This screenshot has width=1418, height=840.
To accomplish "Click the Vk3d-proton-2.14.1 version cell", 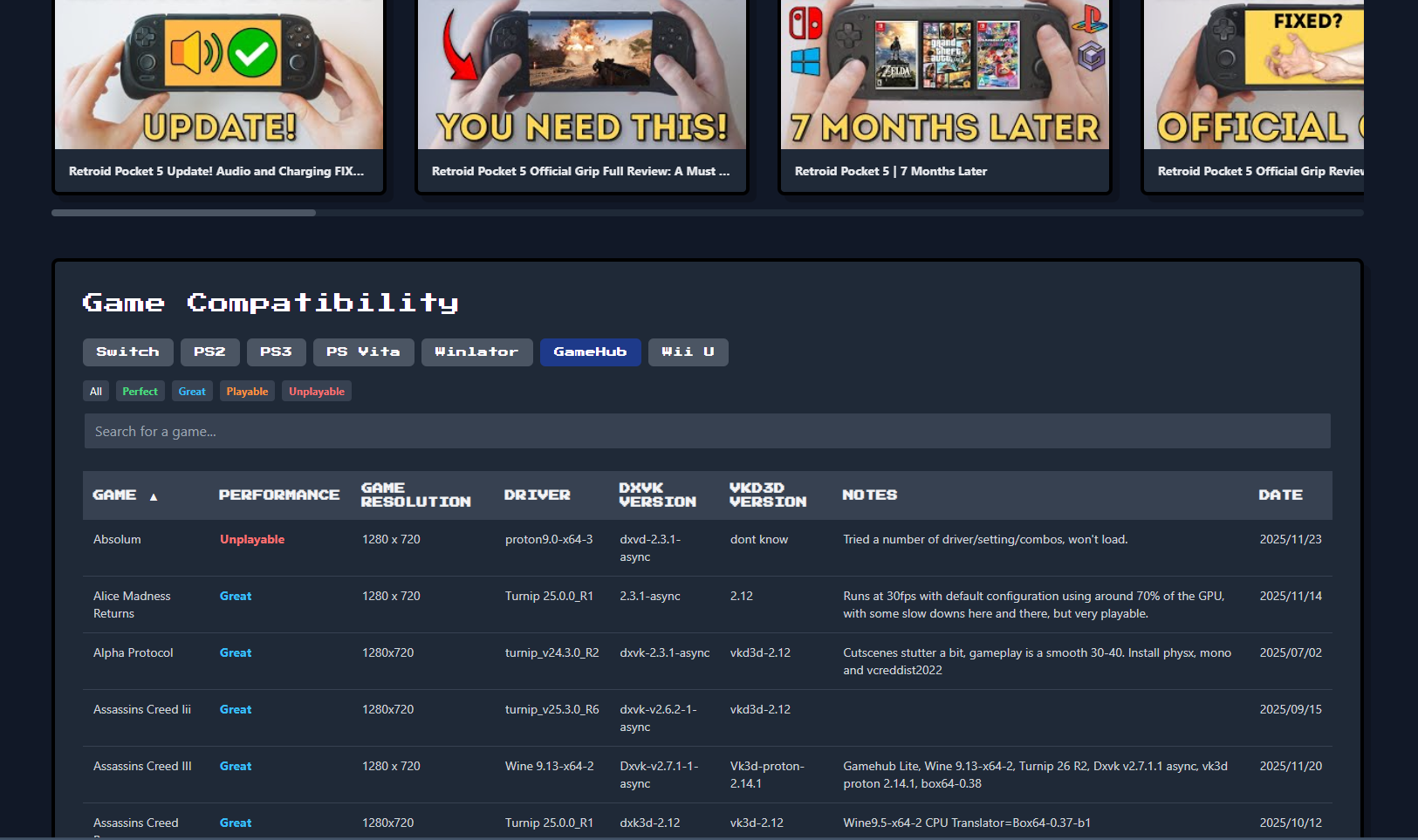I will click(x=767, y=775).
